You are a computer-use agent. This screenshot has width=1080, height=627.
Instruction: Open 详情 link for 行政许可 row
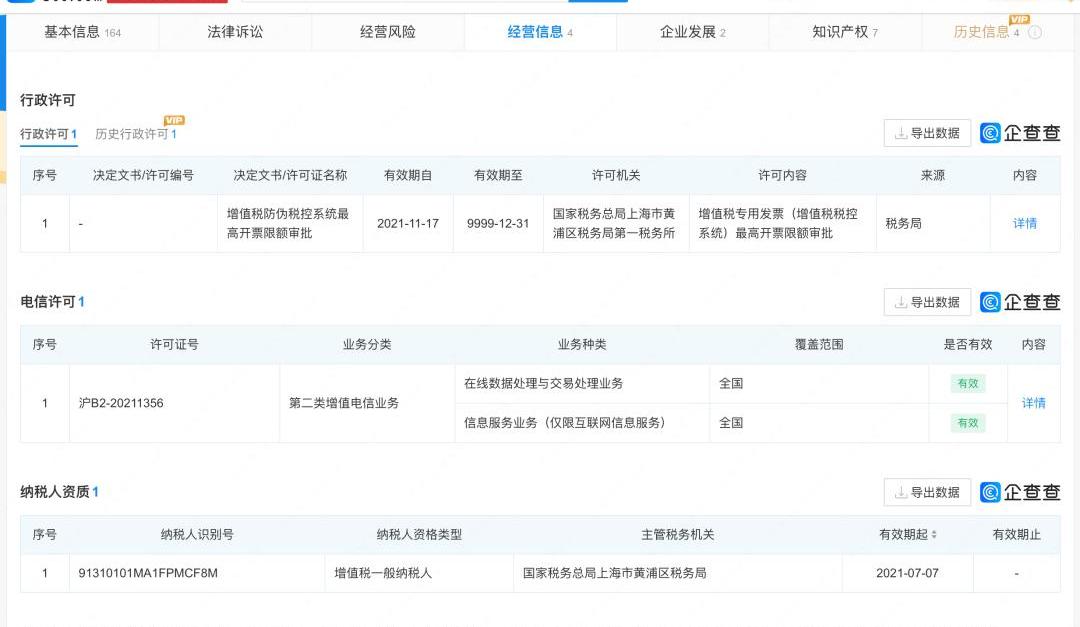[x=1025, y=223]
